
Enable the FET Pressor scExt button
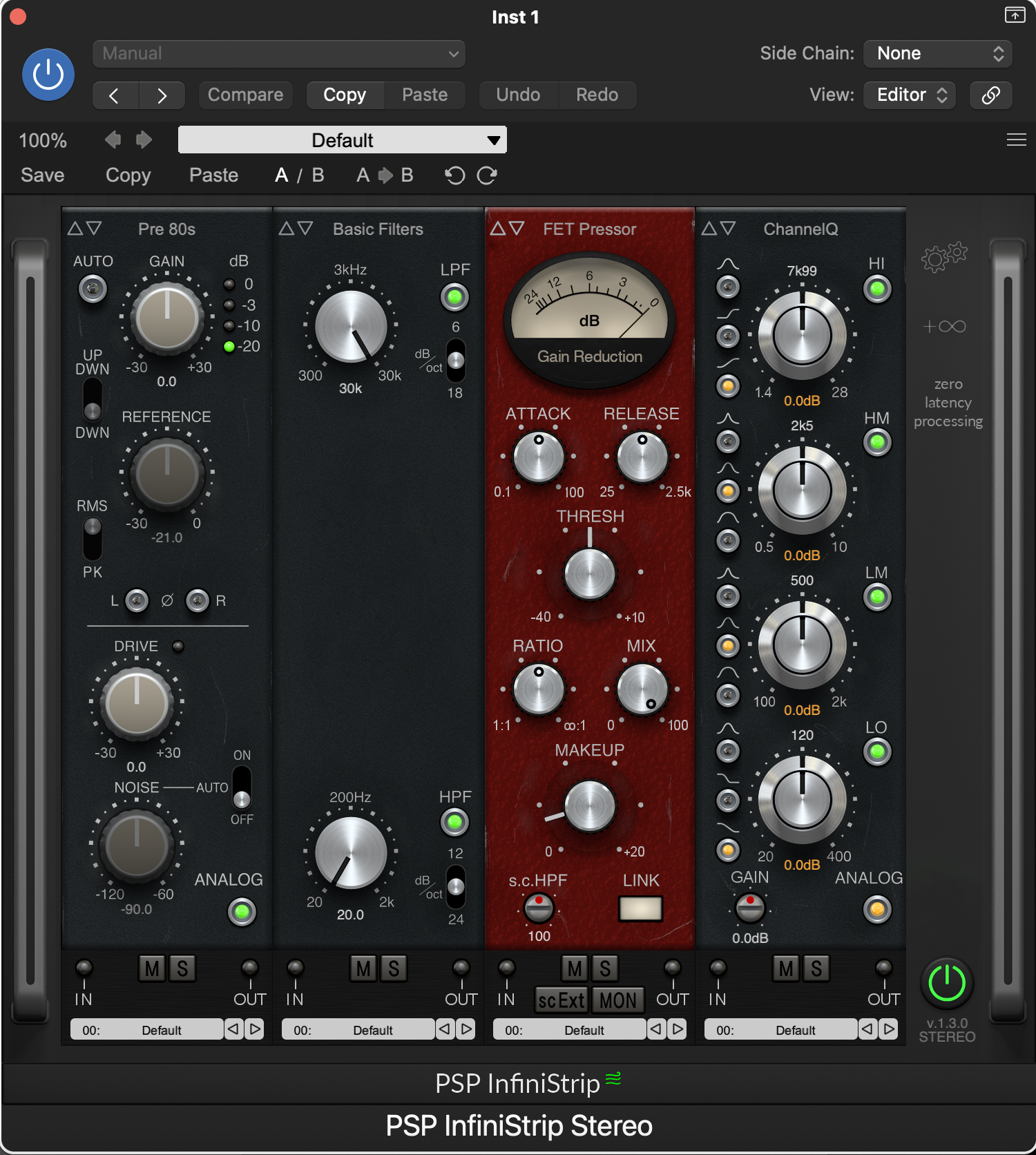coord(562,1000)
